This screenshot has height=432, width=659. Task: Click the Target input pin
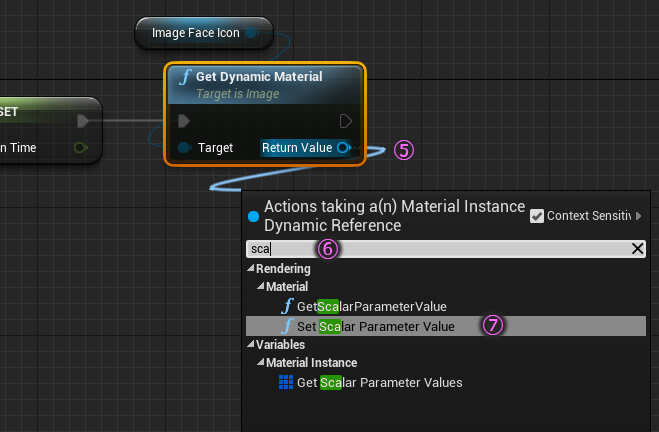(x=184, y=148)
